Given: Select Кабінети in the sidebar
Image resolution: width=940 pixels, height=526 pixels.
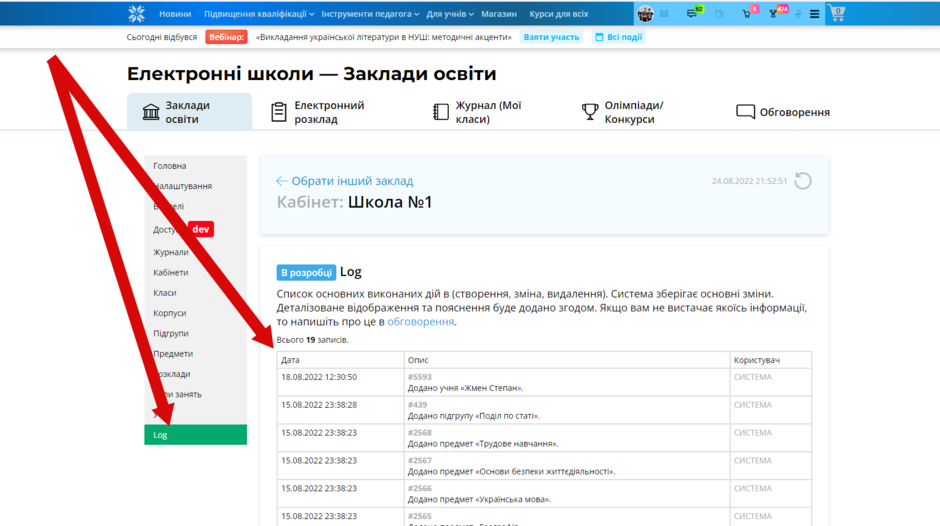Looking at the screenshot, I should 171,272.
